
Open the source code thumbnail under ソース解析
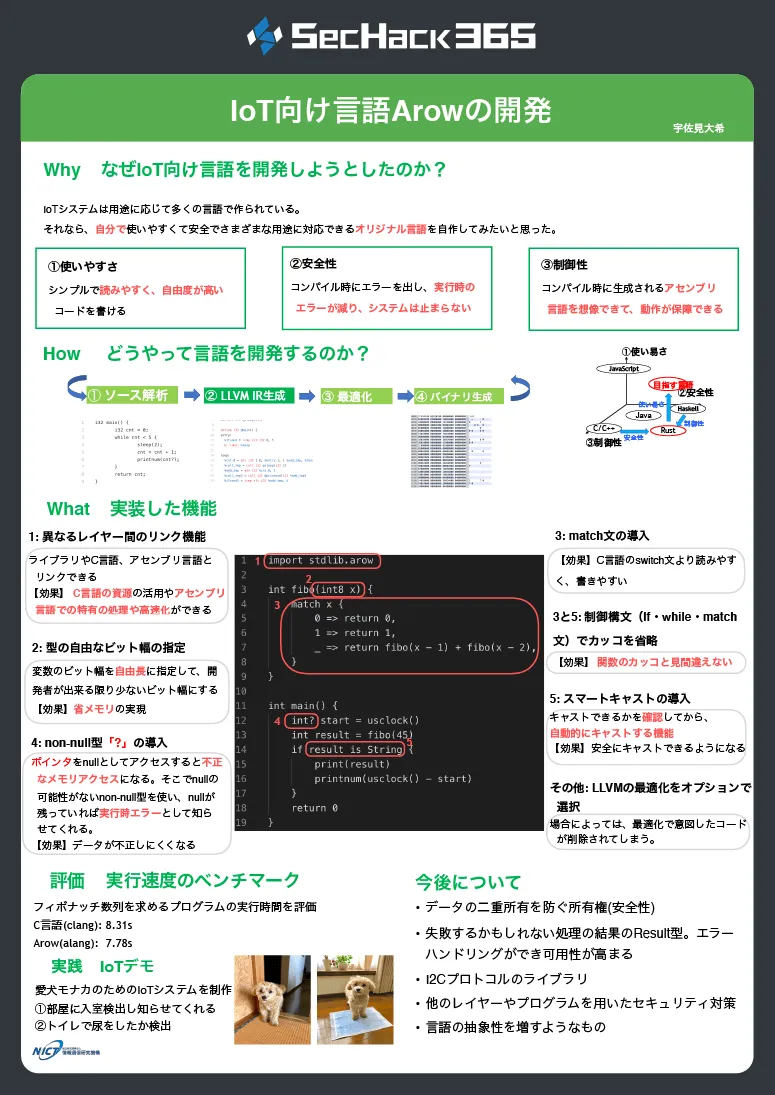(133, 451)
